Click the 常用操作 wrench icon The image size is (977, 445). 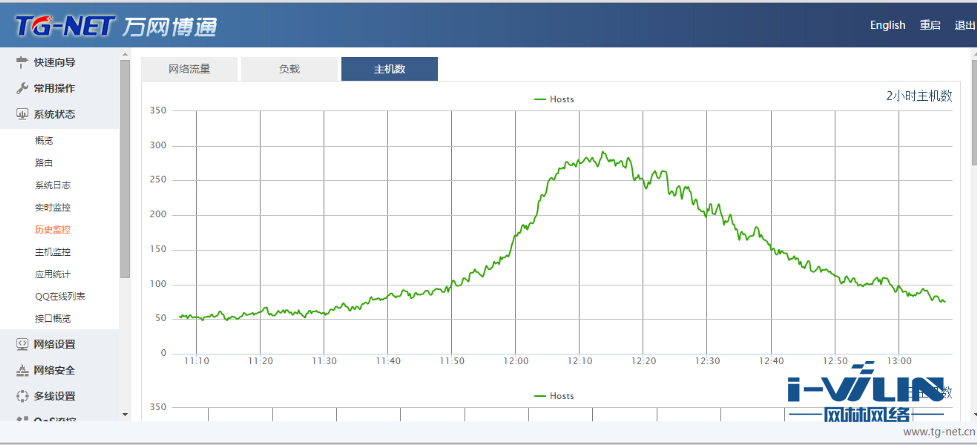click(x=22, y=88)
